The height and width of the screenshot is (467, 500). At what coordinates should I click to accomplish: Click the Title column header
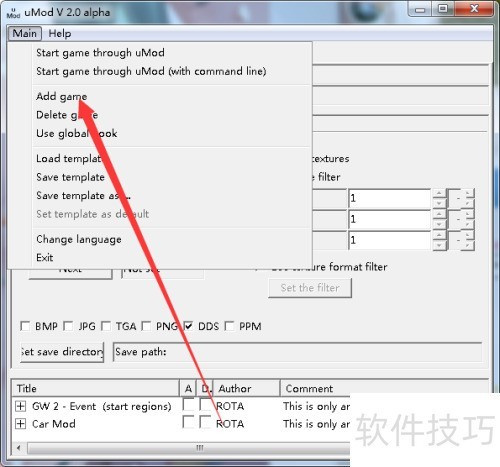(96, 388)
